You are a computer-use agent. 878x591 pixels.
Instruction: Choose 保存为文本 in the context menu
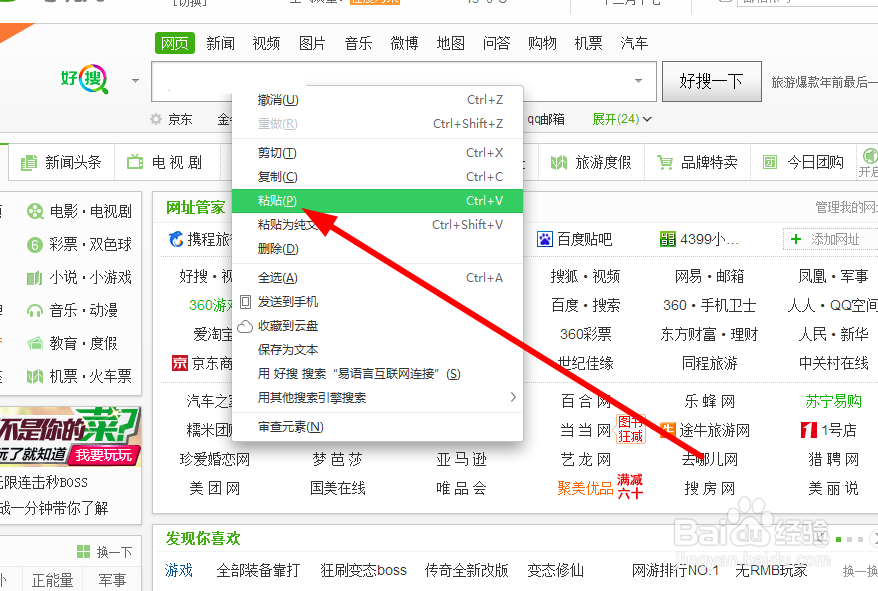[377, 350]
